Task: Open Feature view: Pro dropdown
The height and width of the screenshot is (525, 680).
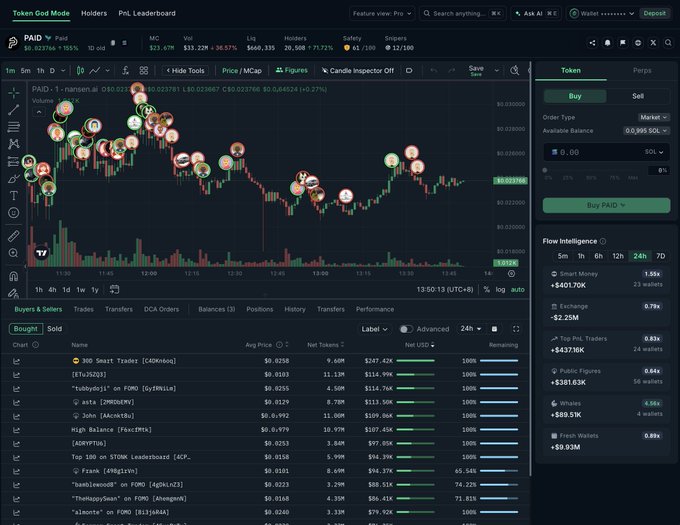Action: point(382,13)
